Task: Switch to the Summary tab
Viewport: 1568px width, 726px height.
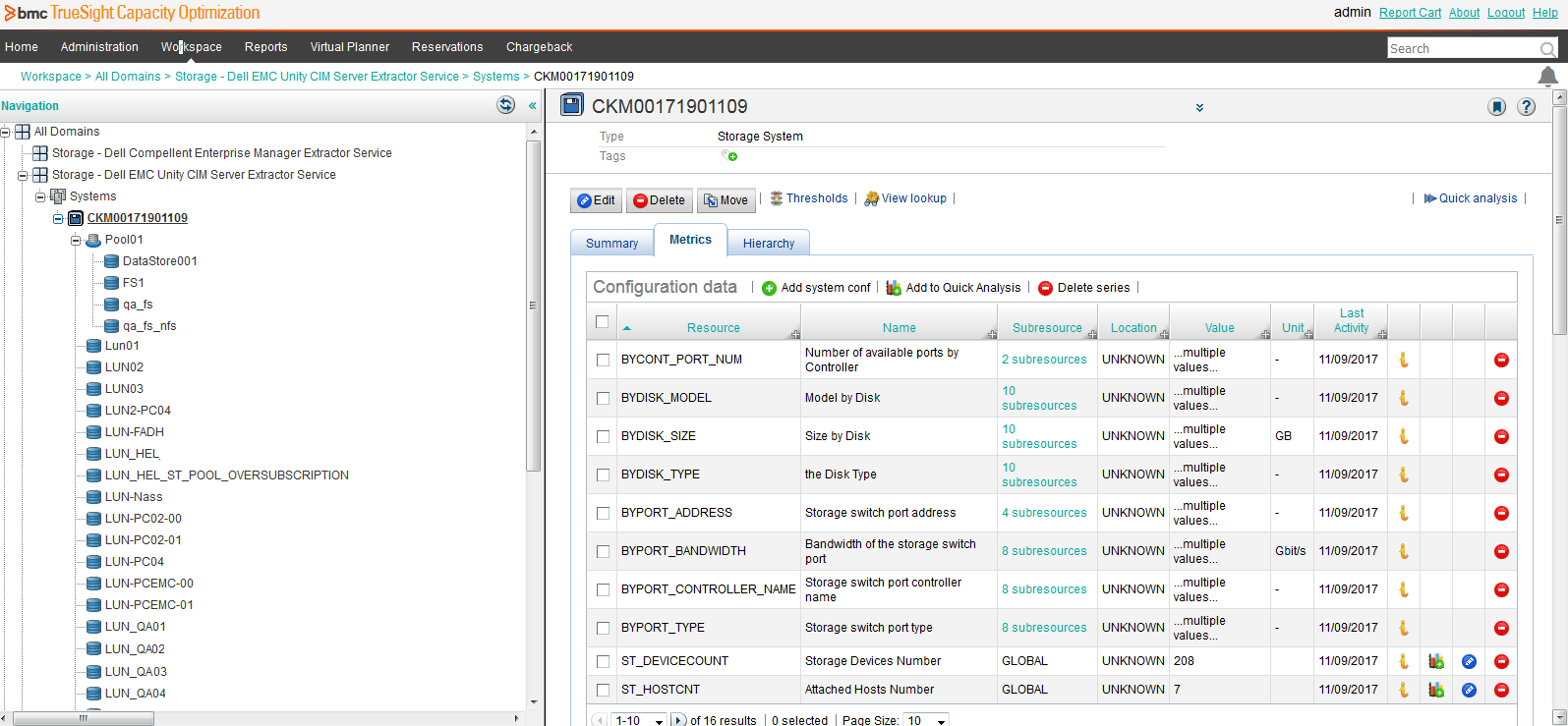Action: click(x=611, y=243)
